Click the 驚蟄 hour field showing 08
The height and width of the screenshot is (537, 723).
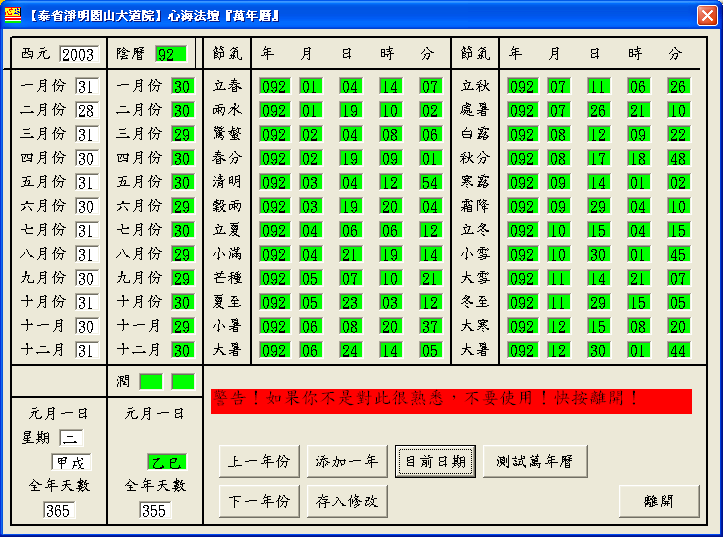click(x=391, y=134)
